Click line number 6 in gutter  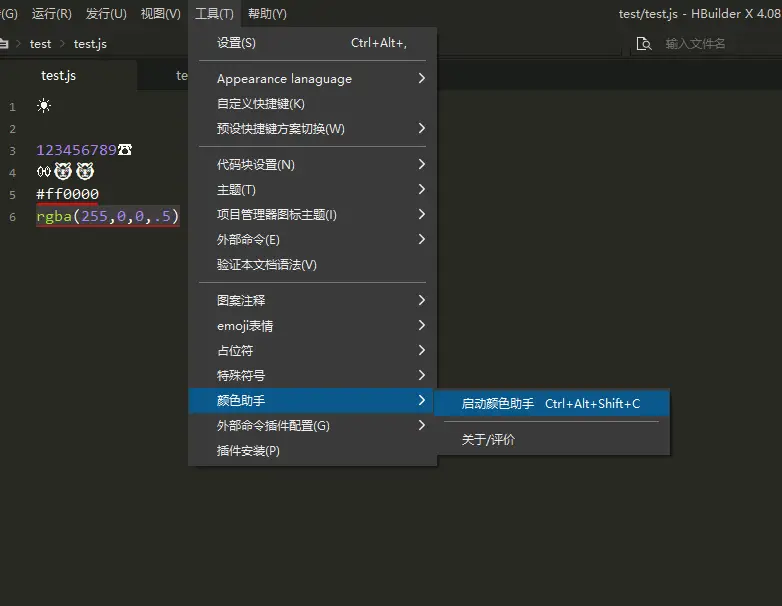point(12,217)
